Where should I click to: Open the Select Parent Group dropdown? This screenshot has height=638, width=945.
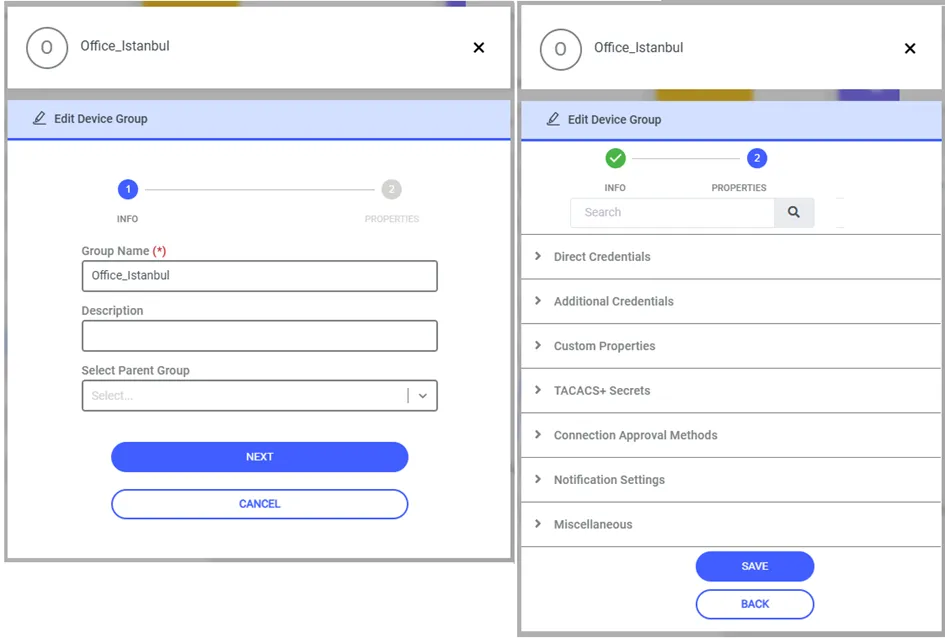(x=260, y=395)
